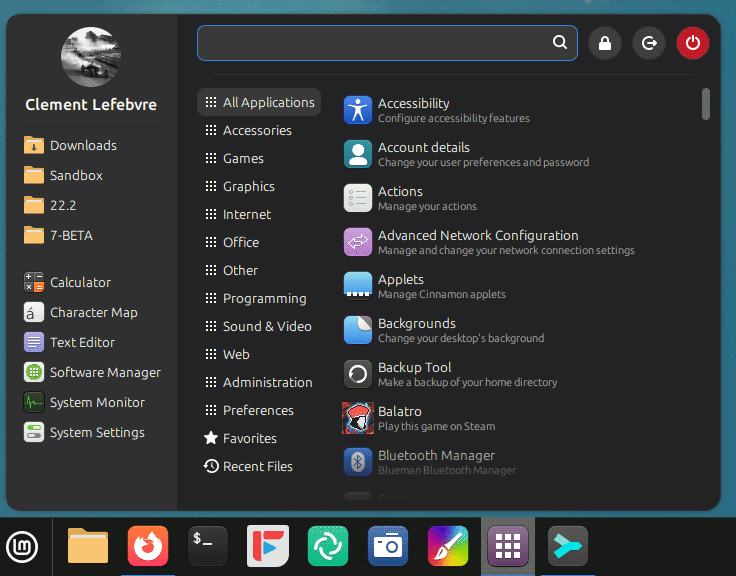This screenshot has width=736, height=576.
Task: Click the log out button
Action: click(x=649, y=43)
